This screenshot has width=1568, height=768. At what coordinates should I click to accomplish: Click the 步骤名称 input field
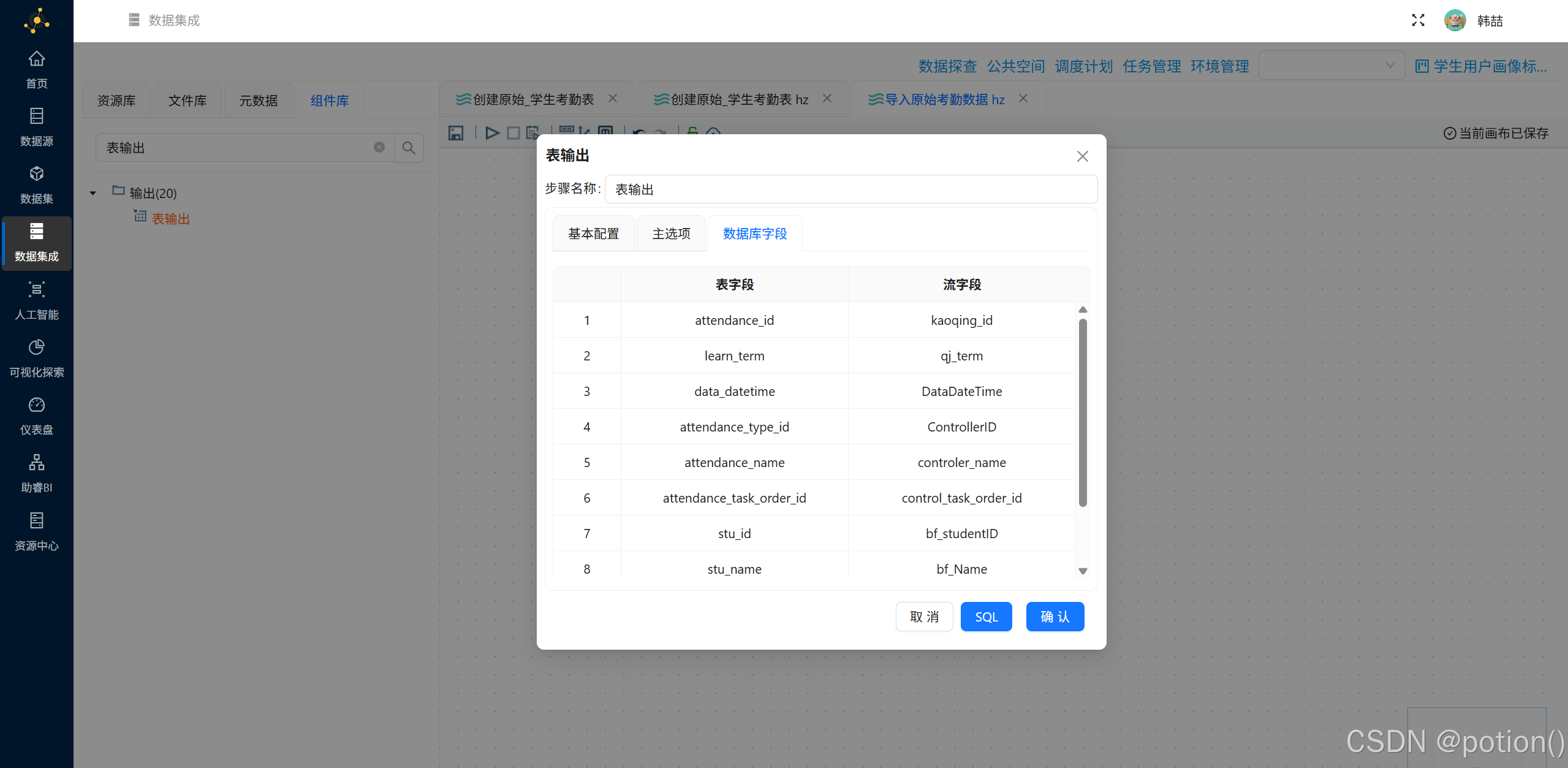850,189
